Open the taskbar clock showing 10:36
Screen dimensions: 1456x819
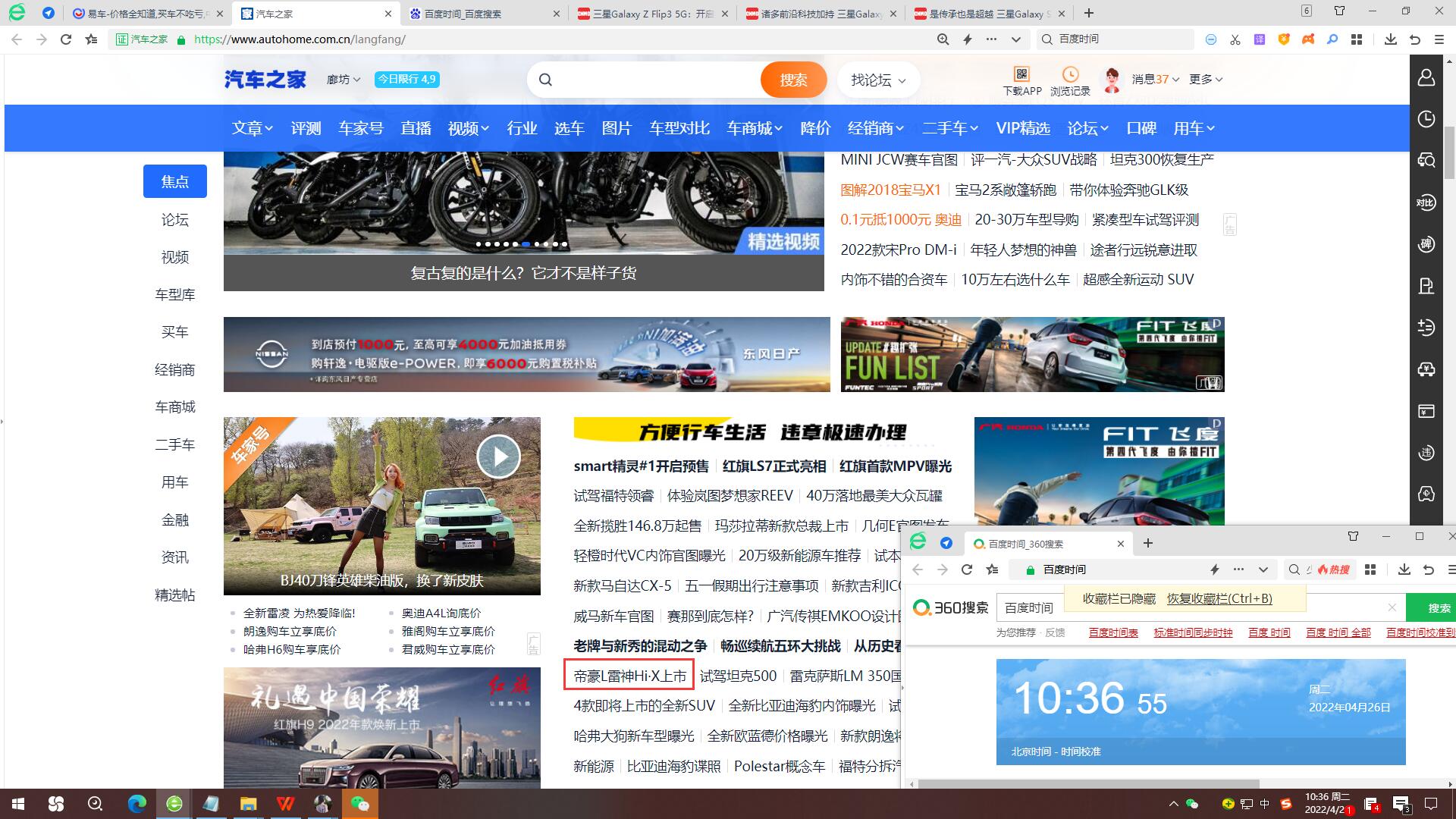click(1327, 803)
